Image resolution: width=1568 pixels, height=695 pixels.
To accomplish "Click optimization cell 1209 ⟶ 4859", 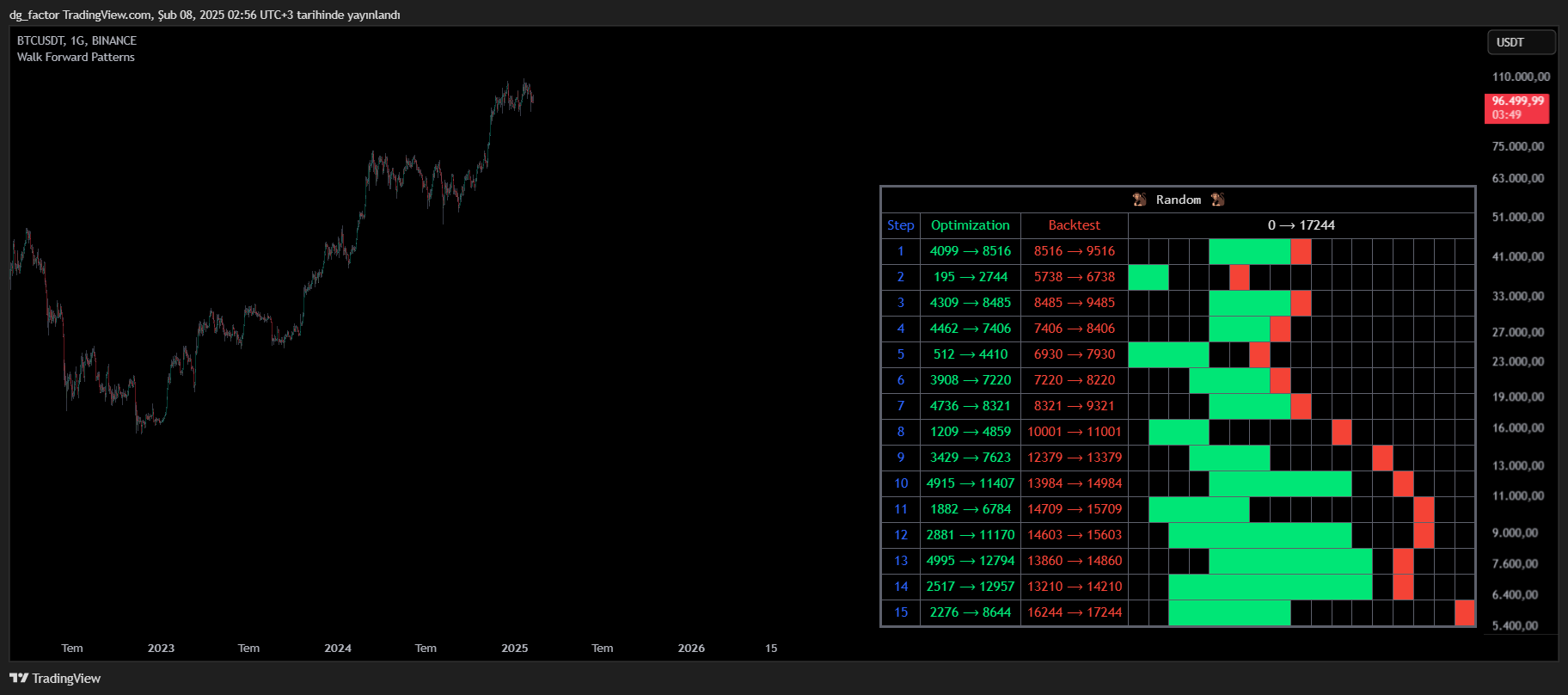I will (970, 432).
